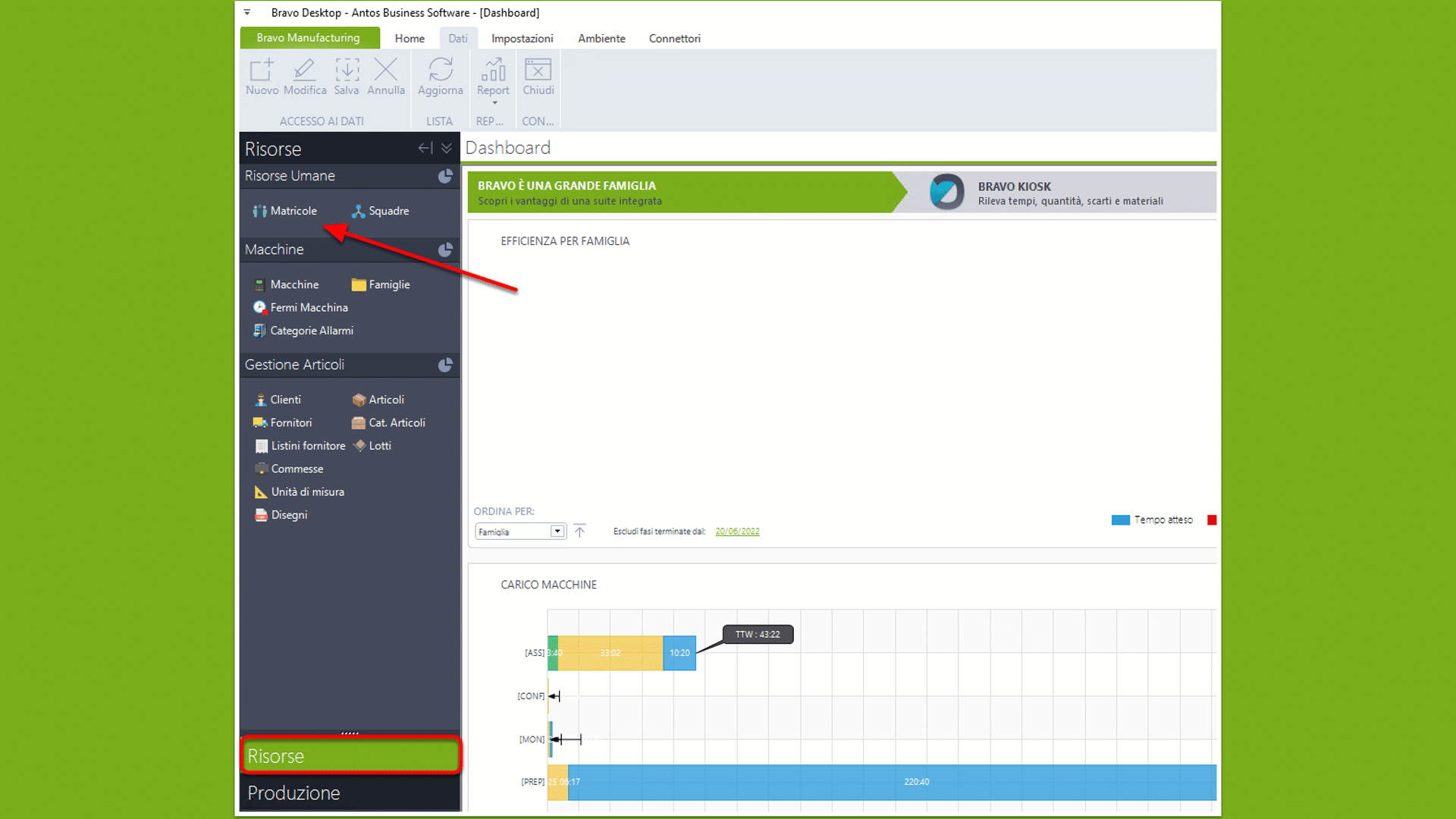Click the blue Tempo atteso legend swatch

pos(1120,520)
